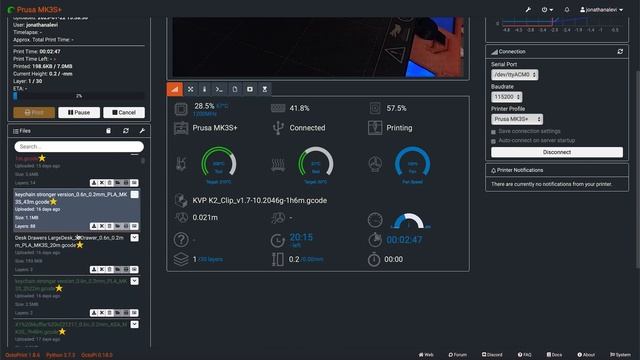
Task: Click last action icon in Desk Drawers row
Action: 134,269
